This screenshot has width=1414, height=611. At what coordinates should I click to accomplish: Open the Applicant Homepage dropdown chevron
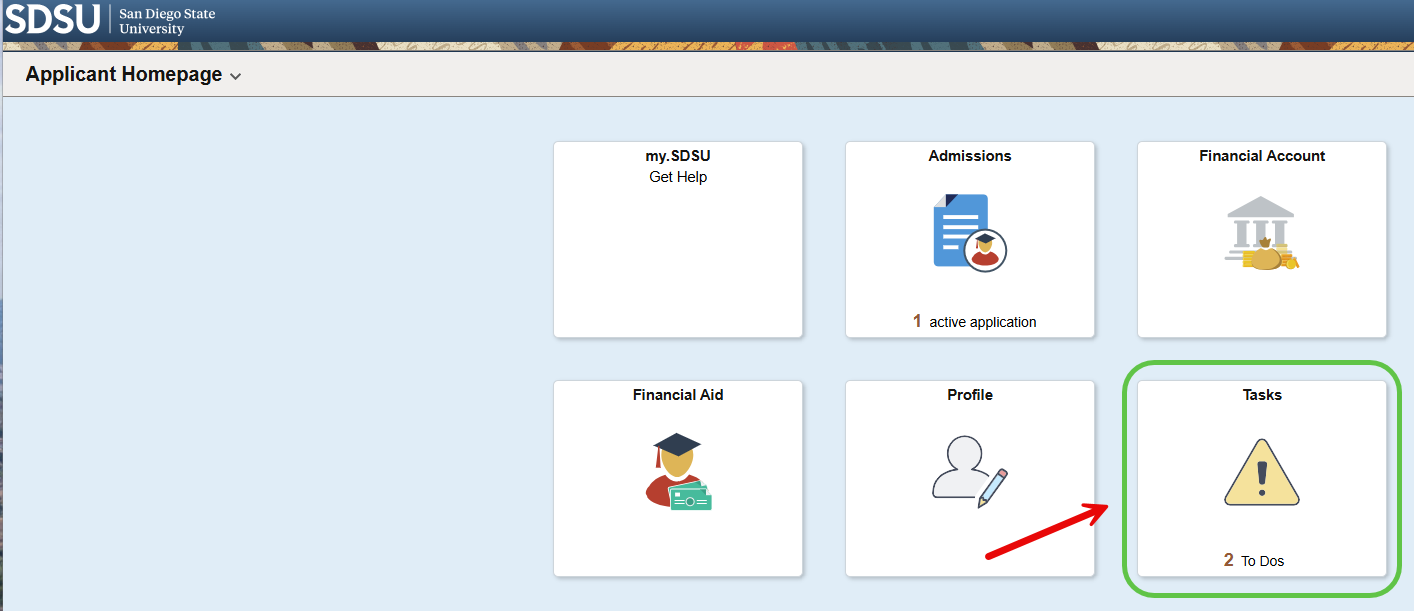(x=236, y=77)
